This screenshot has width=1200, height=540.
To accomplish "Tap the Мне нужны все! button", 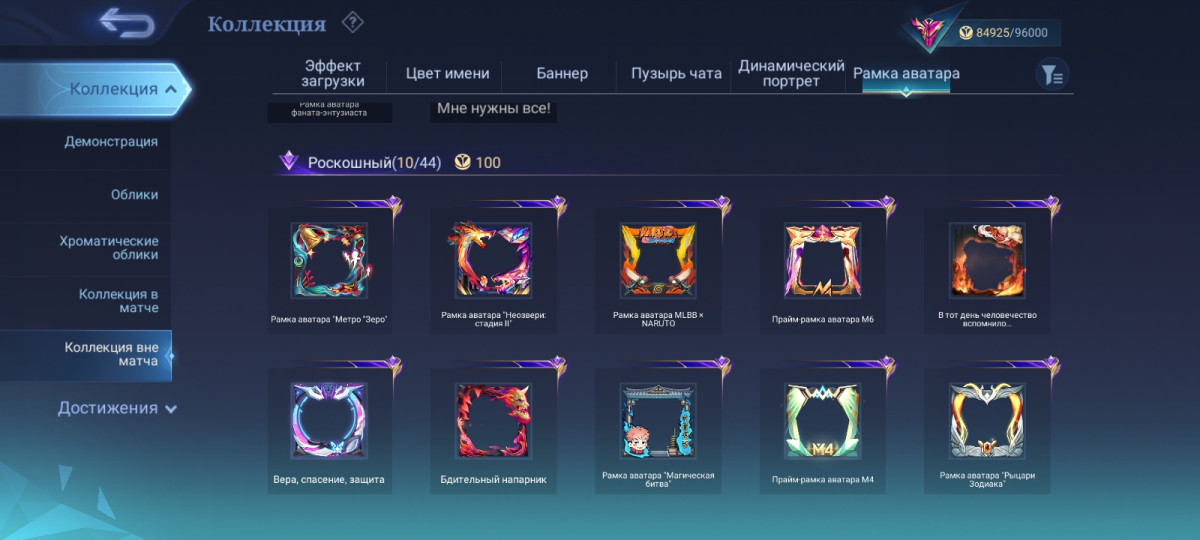I will point(493,109).
